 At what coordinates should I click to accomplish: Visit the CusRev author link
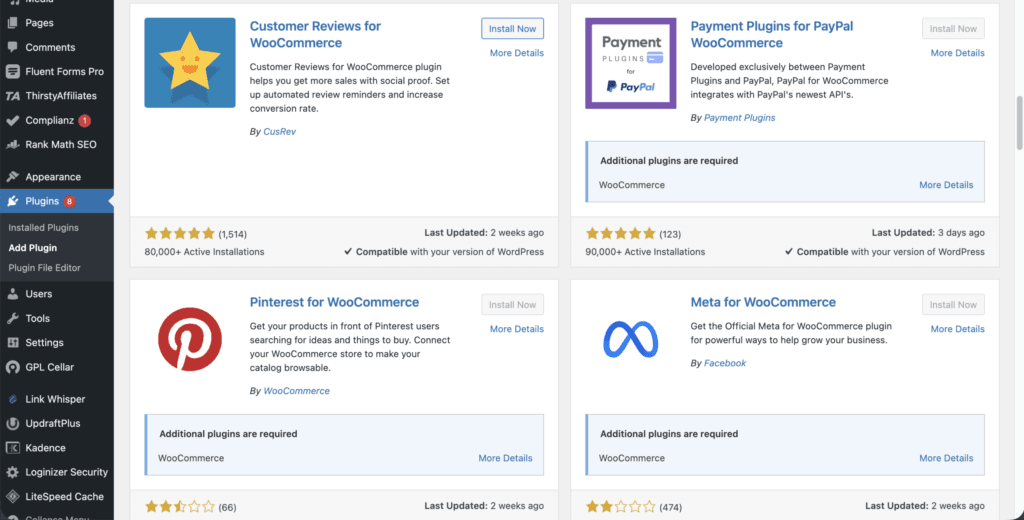pyautogui.click(x=280, y=131)
